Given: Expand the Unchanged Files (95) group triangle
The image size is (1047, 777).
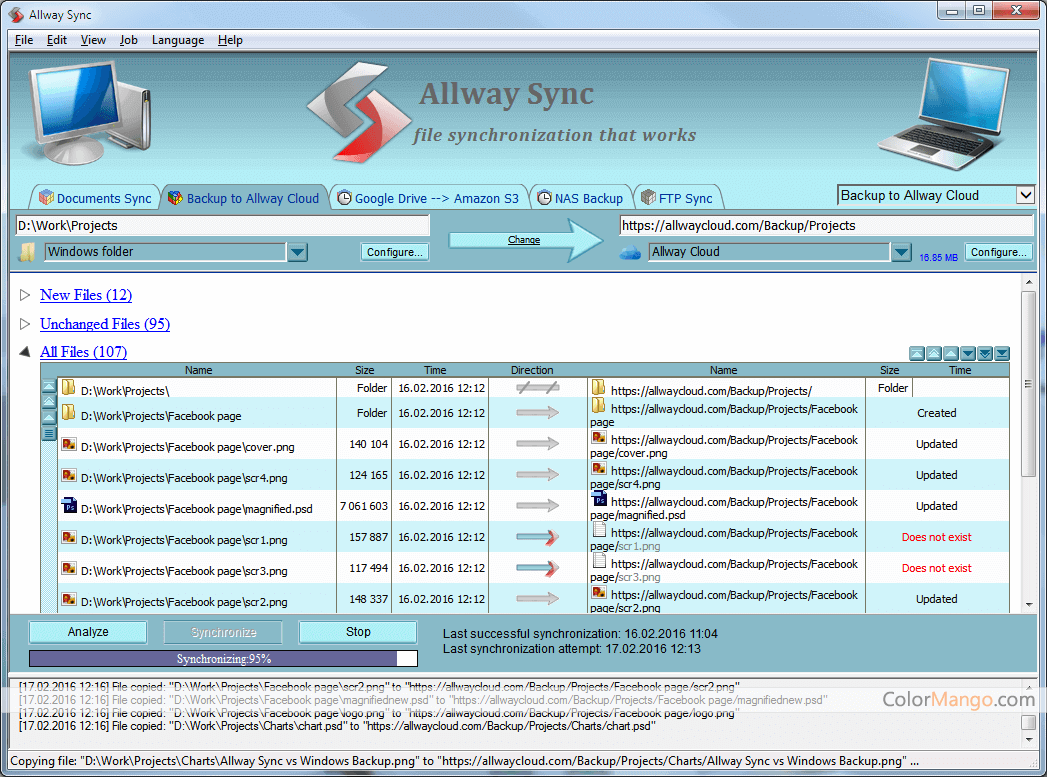Looking at the screenshot, I should coord(25,324).
